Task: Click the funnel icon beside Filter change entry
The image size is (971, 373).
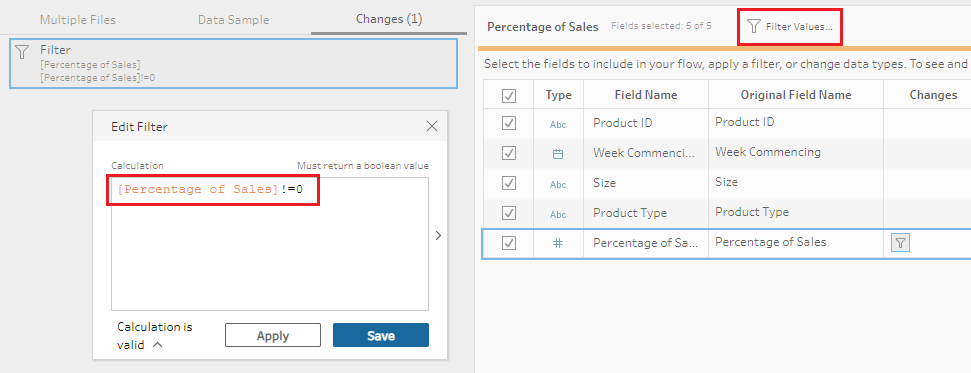Action: [22, 51]
